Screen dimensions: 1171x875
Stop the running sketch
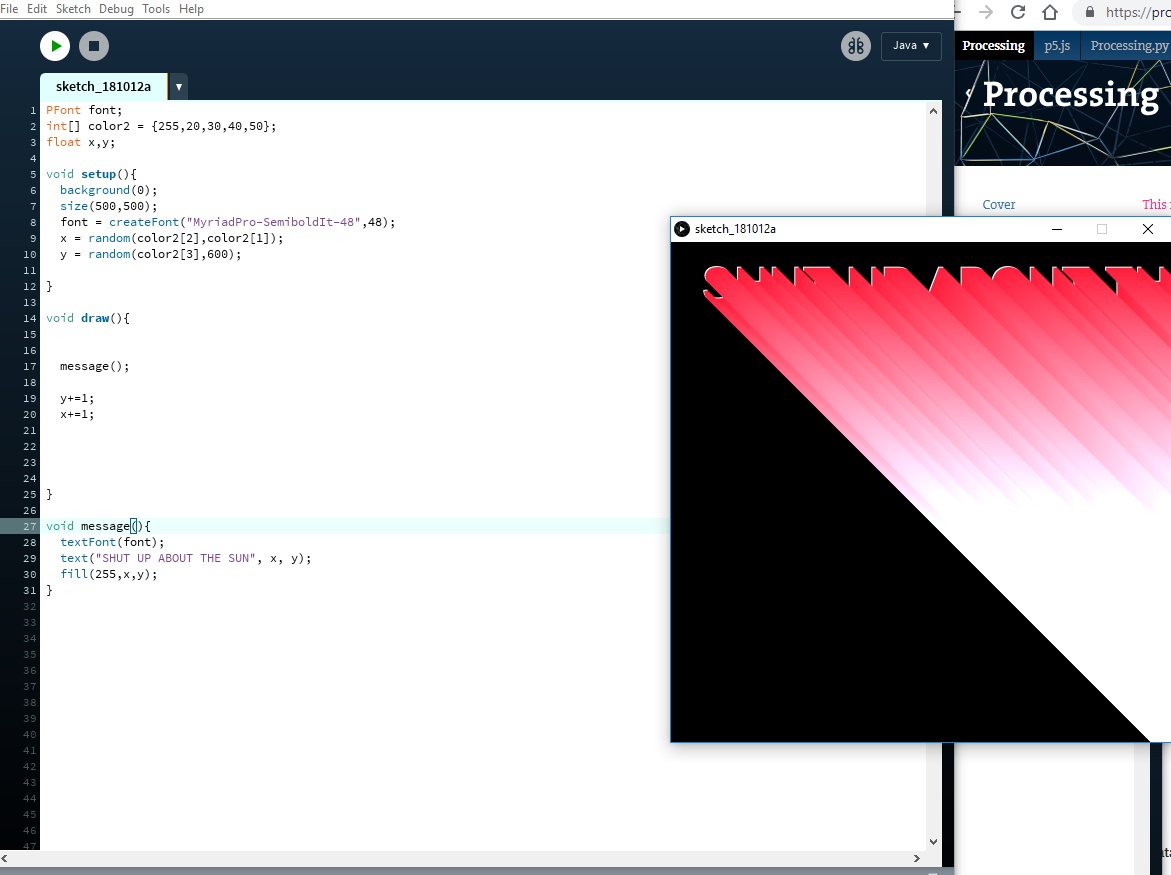point(94,46)
